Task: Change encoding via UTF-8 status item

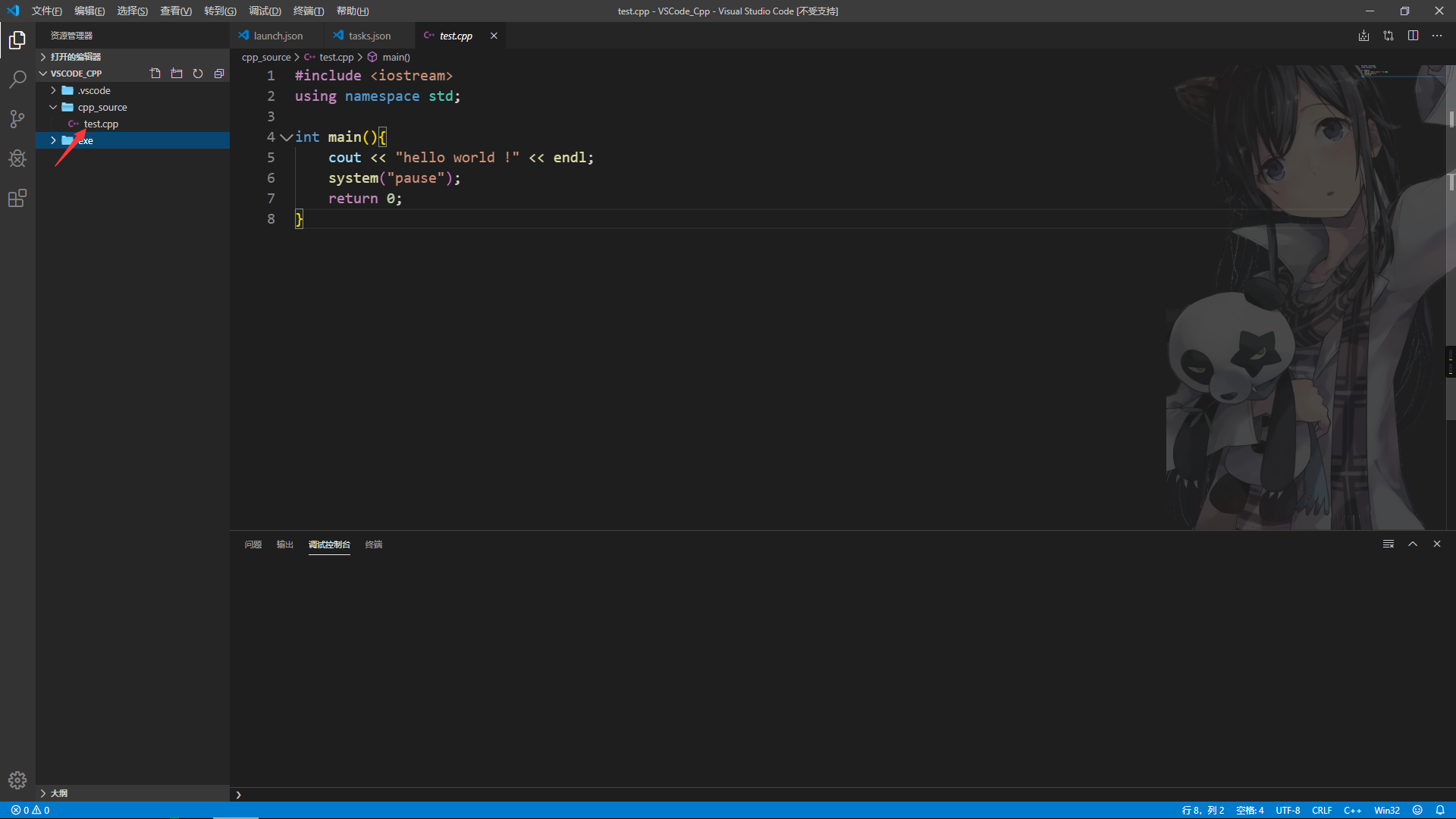Action: click(x=1288, y=810)
